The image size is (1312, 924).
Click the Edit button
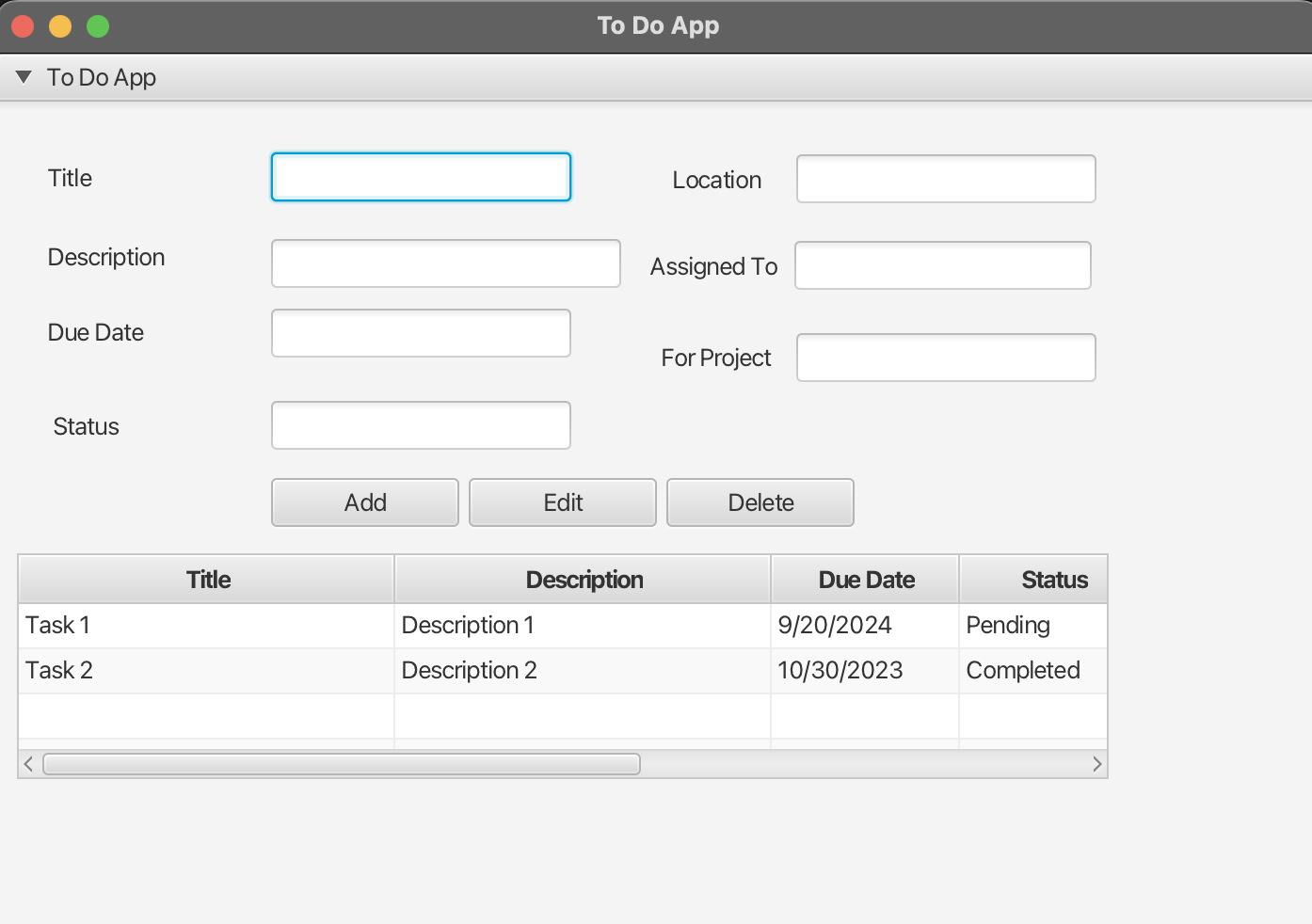[x=563, y=502]
